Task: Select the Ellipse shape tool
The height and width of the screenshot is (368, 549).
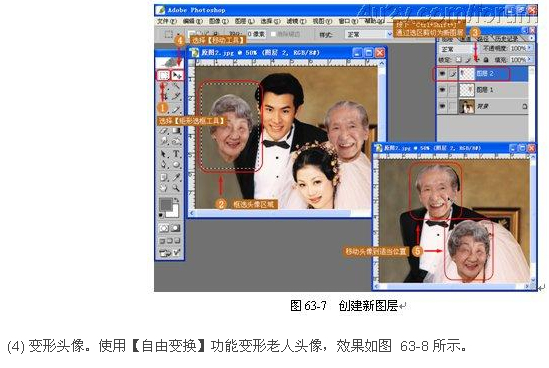Action: pyautogui.click(x=176, y=164)
